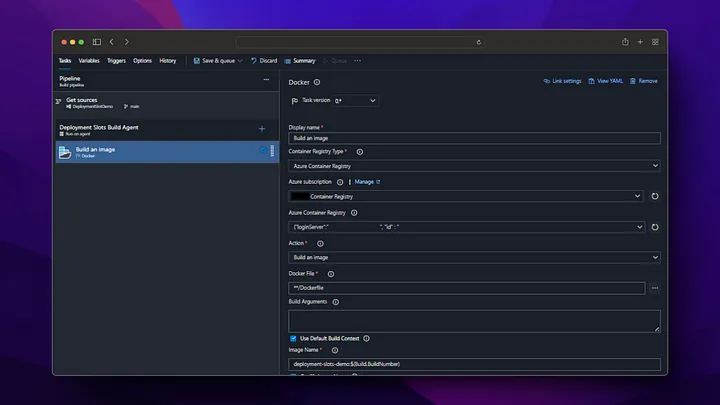Open the Action dropdown
Image resolution: width=720 pixels, height=405 pixels.
coord(474,257)
